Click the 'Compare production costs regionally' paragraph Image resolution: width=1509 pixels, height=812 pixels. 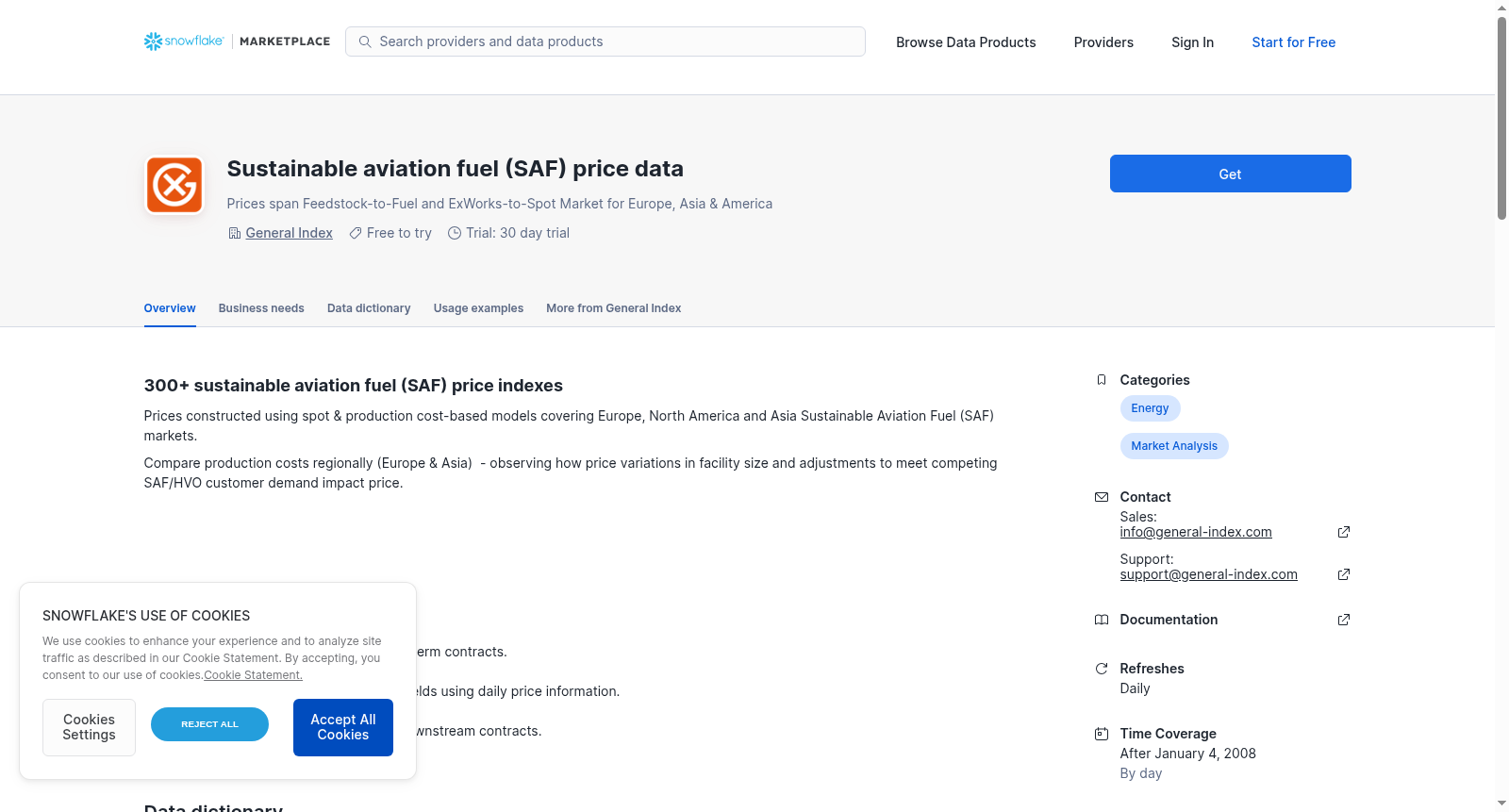coord(571,473)
